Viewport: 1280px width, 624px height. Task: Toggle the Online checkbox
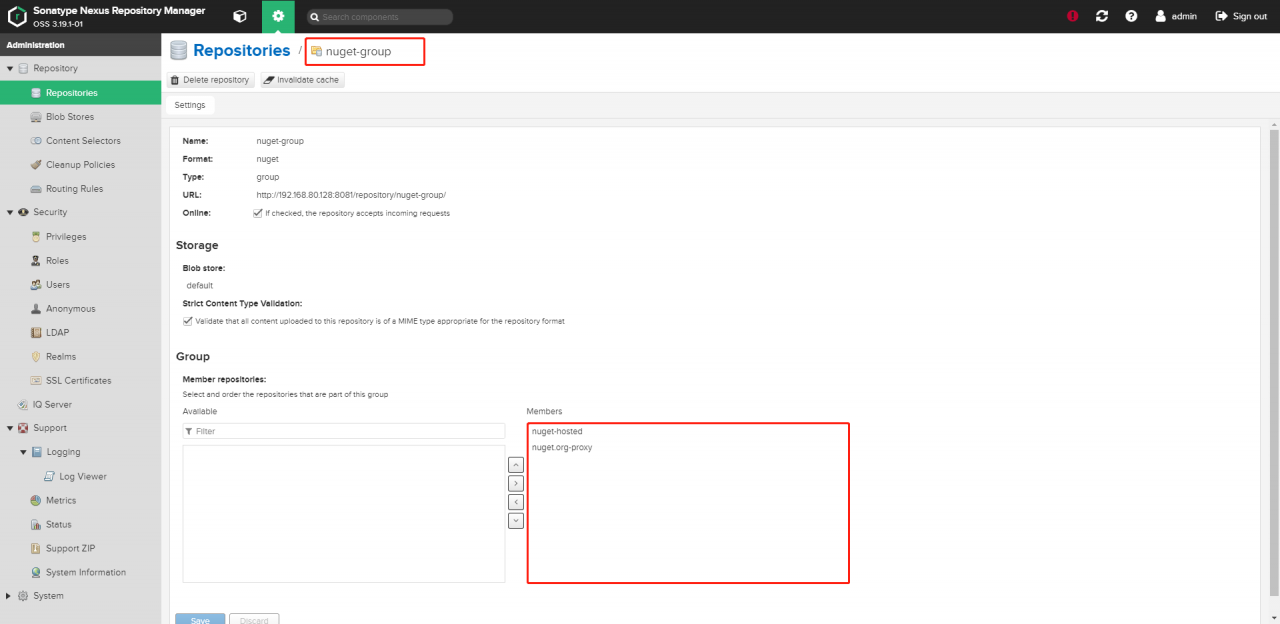pos(258,213)
